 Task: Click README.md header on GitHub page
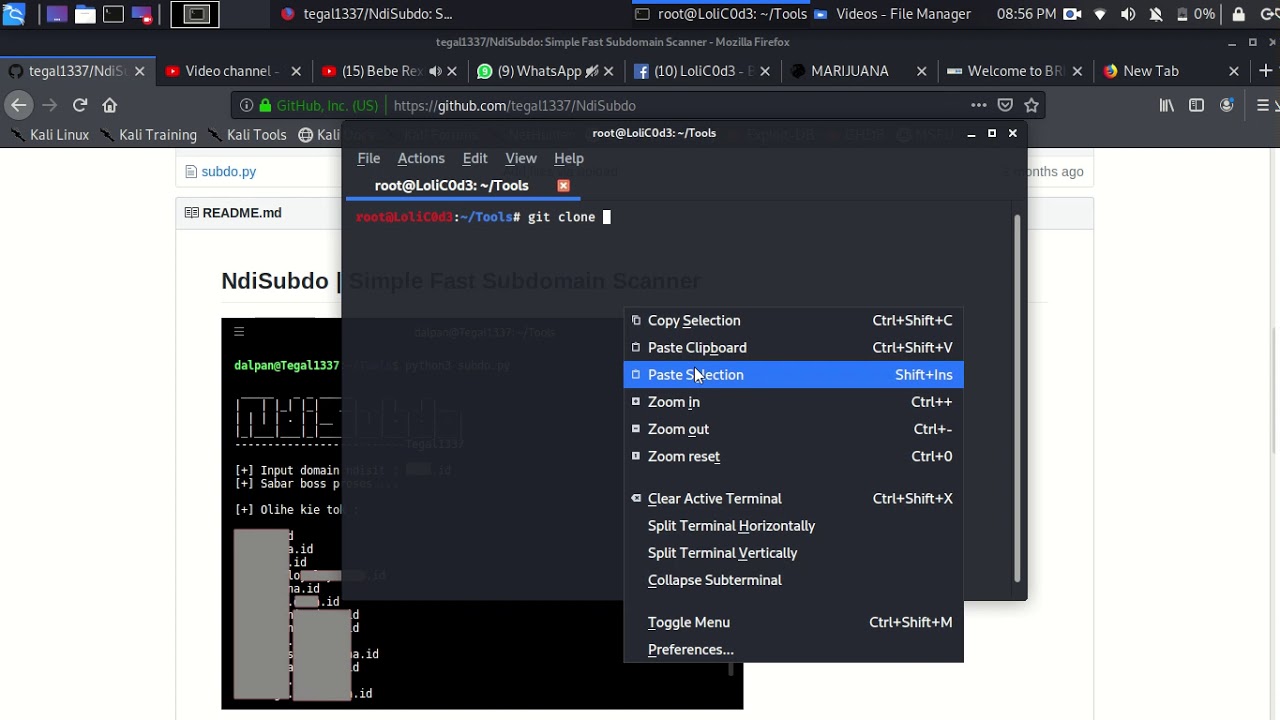pyautogui.click(x=242, y=213)
